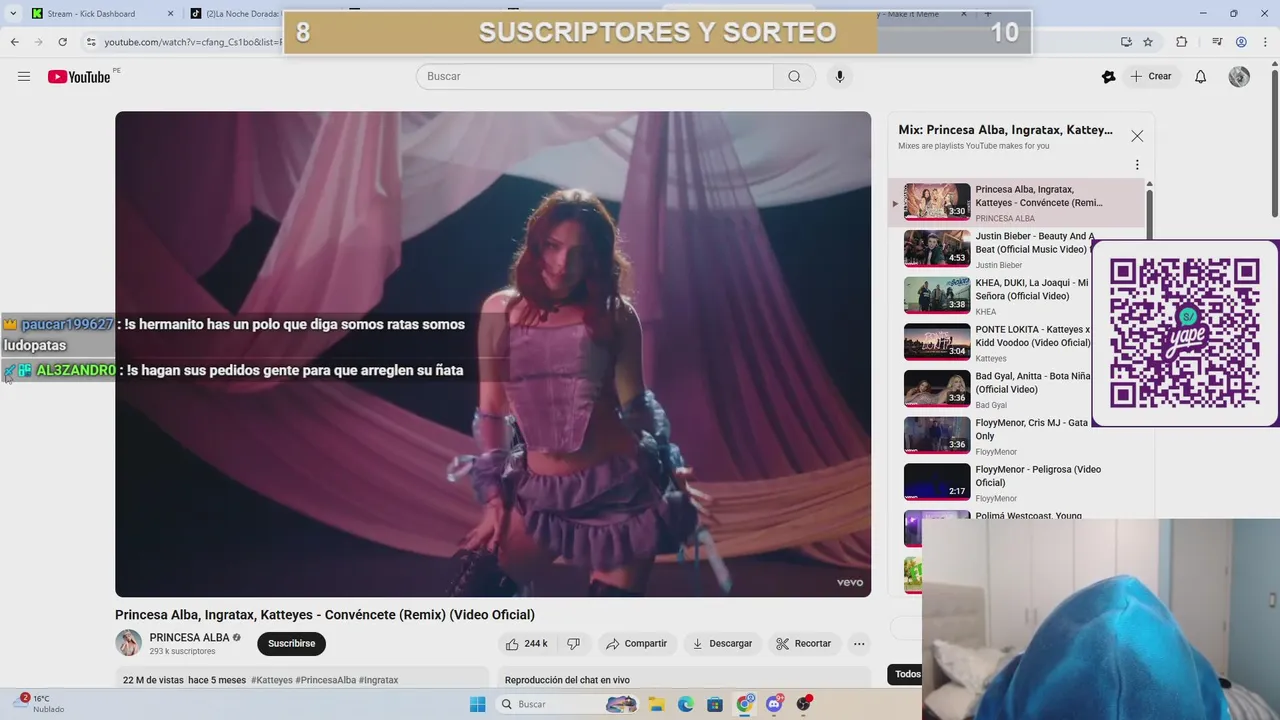Open more actions ellipsis below the video
Viewport: 1280px width, 720px height.
pos(859,643)
